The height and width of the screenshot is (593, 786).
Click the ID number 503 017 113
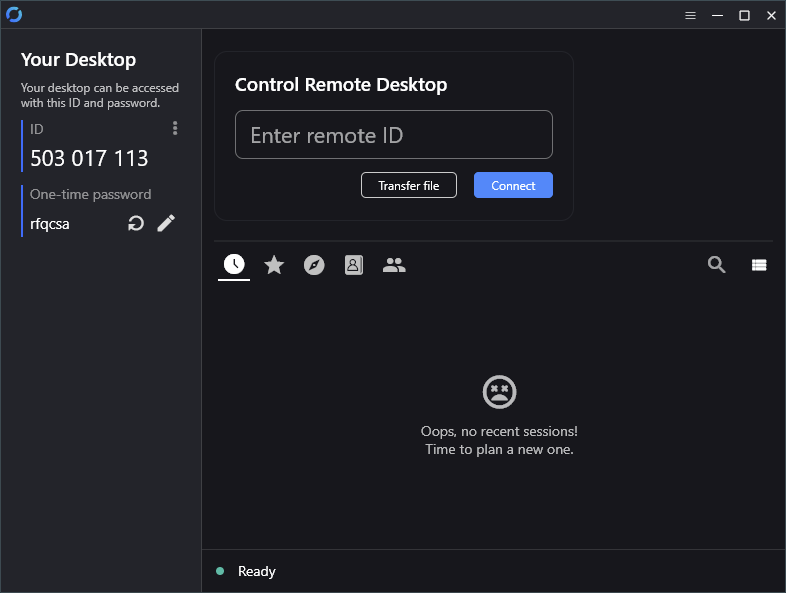click(x=89, y=158)
